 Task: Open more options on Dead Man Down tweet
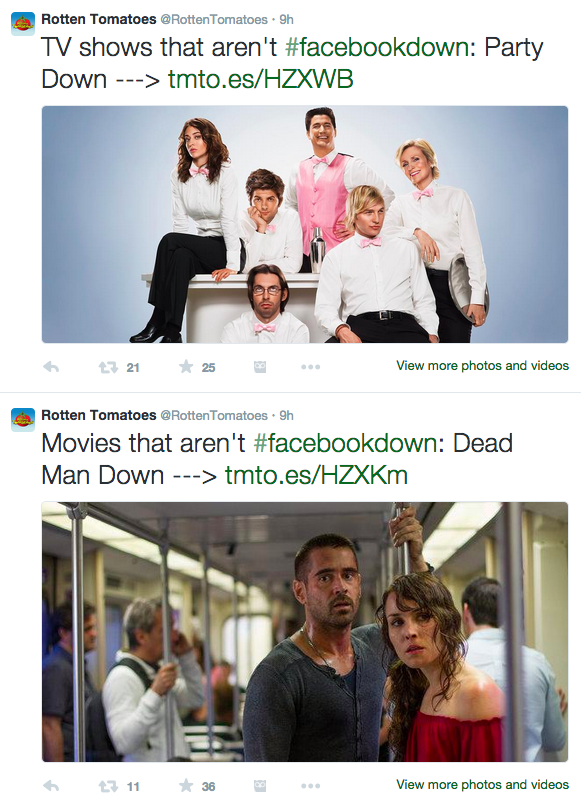point(310,786)
